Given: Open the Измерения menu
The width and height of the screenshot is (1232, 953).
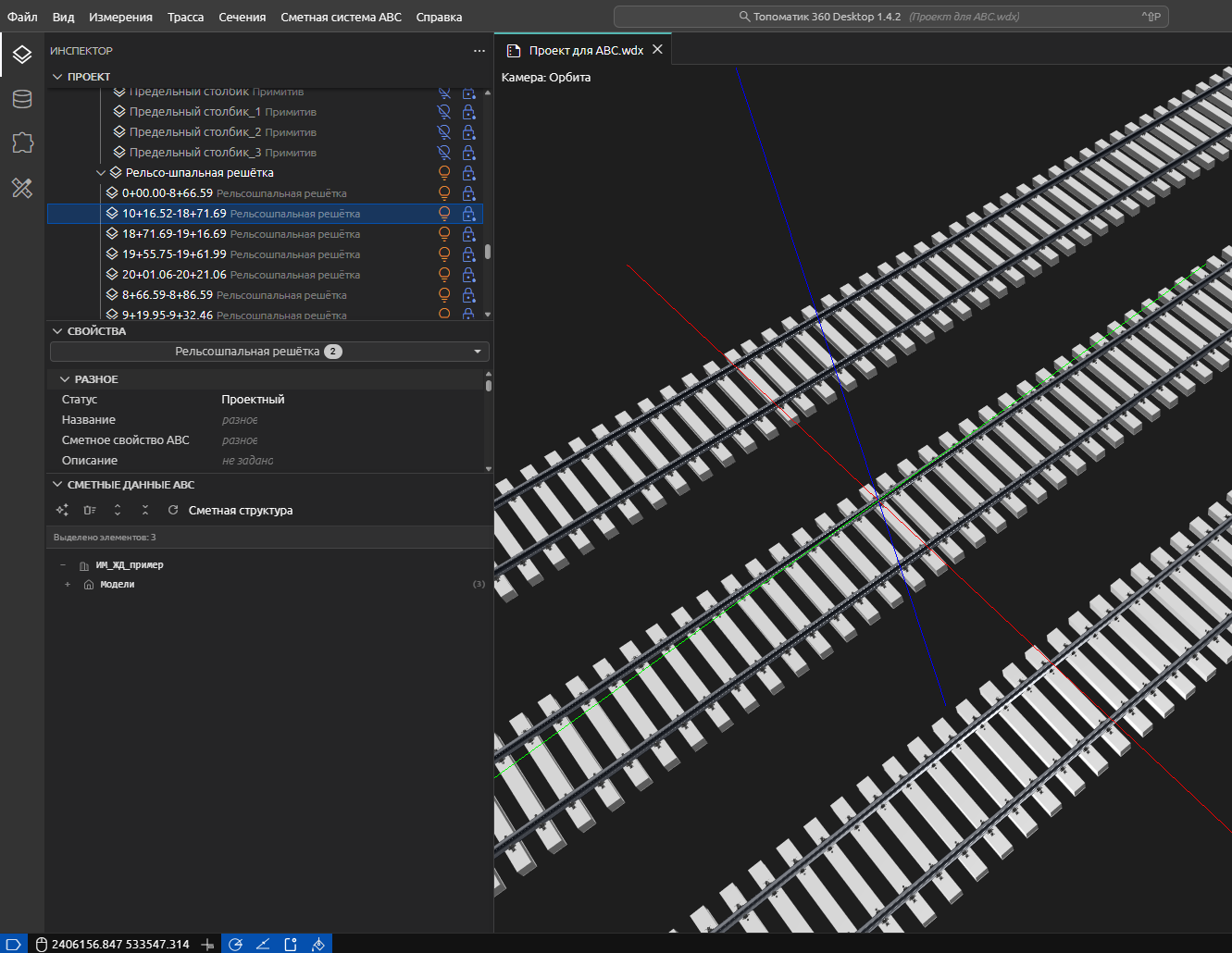Looking at the screenshot, I should [121, 17].
